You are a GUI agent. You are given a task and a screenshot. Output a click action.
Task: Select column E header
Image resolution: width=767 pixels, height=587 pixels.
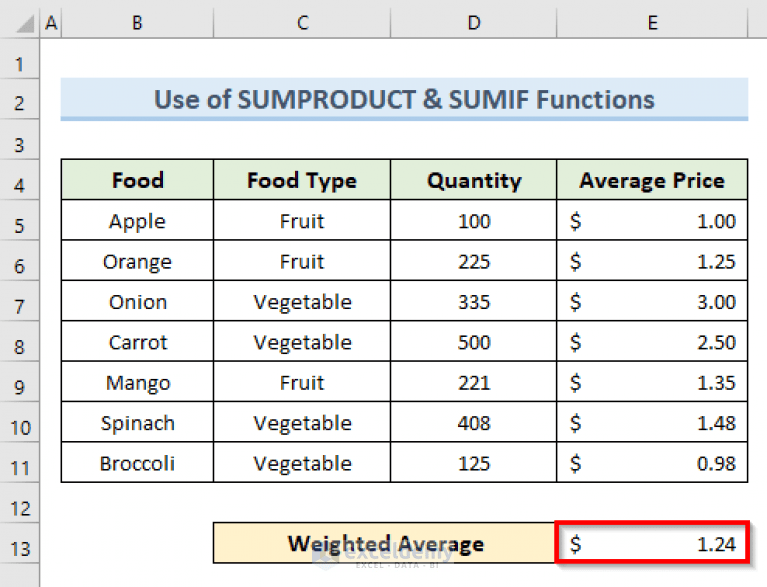(x=653, y=23)
